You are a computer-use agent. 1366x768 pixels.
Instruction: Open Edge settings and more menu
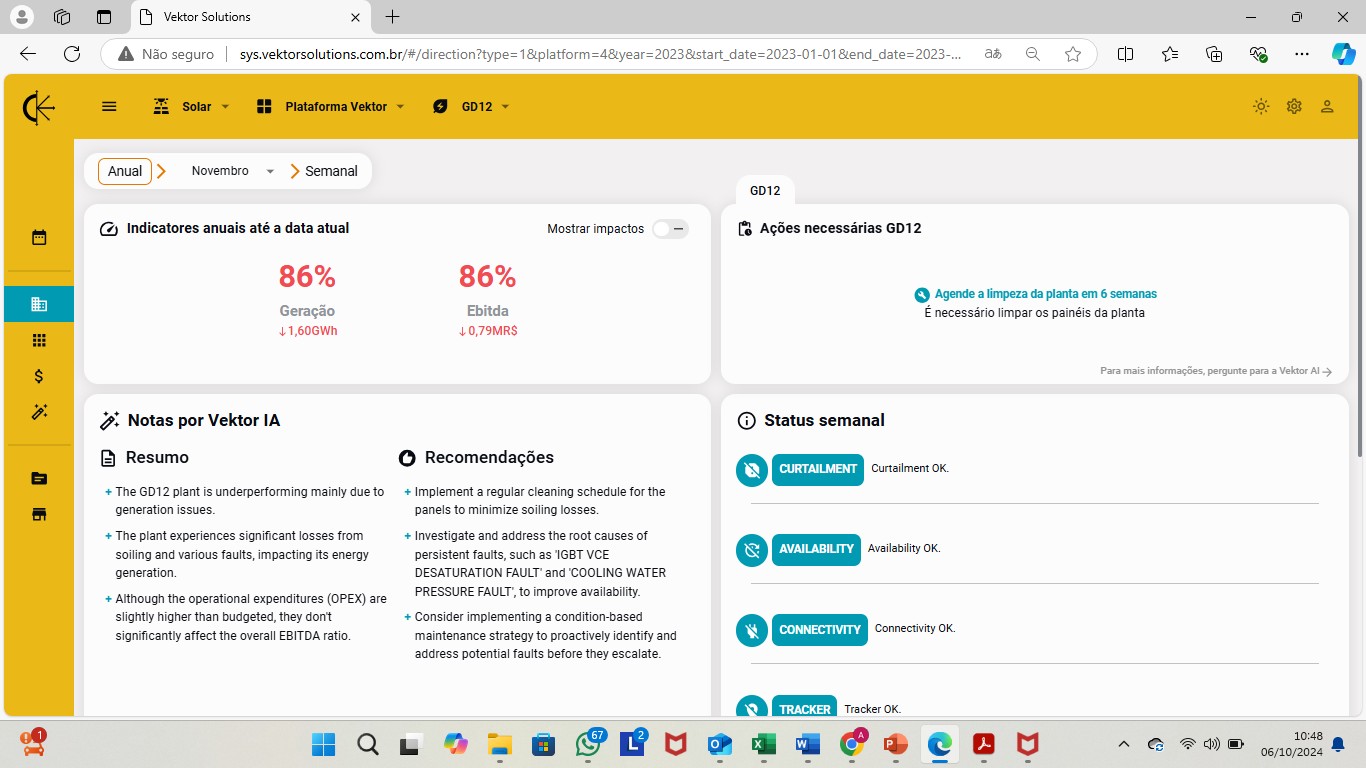[x=1301, y=54]
